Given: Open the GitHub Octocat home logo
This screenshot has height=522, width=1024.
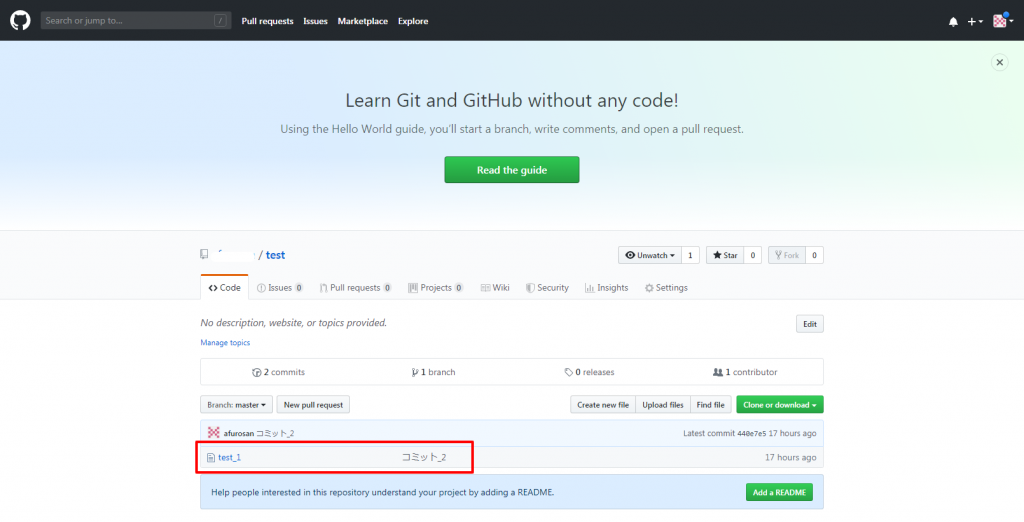Looking at the screenshot, I should coord(20,20).
